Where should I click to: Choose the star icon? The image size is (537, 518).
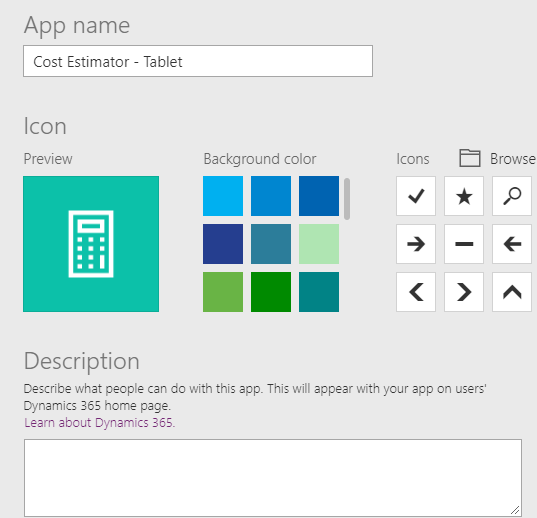(x=464, y=196)
